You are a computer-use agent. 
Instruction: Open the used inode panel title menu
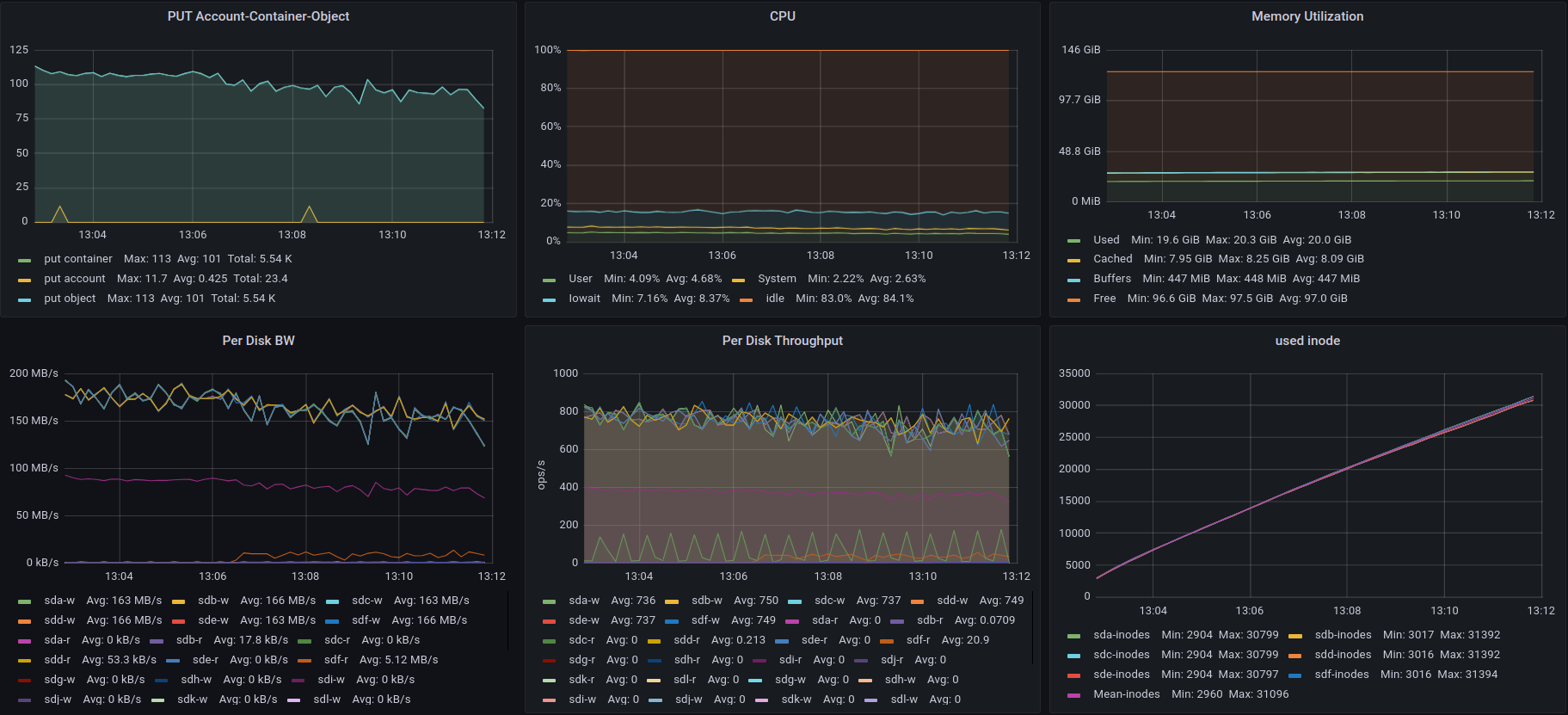pyautogui.click(x=1307, y=341)
